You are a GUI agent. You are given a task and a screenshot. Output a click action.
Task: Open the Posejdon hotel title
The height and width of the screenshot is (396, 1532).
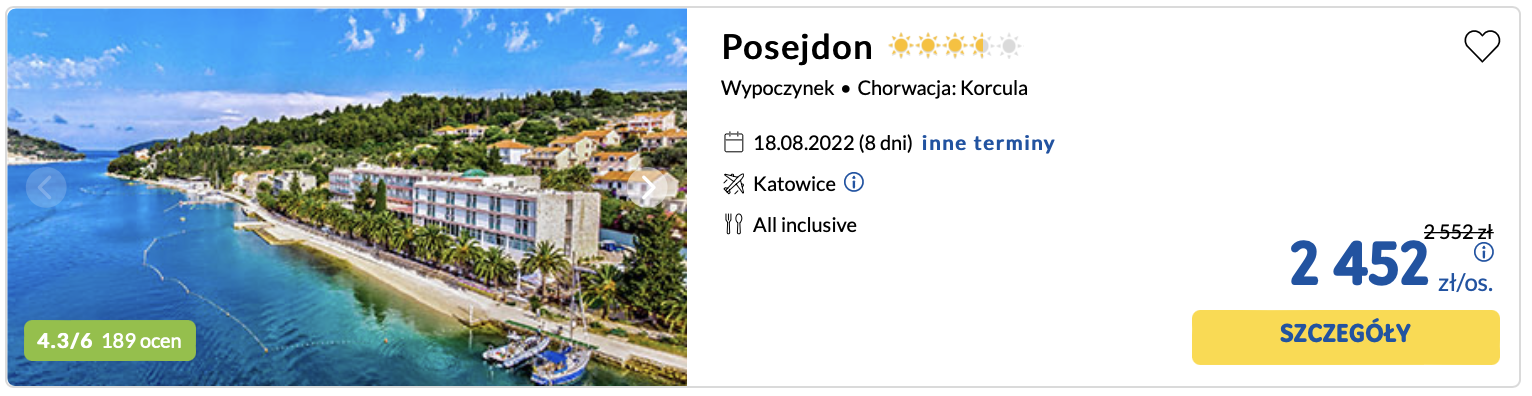(797, 46)
